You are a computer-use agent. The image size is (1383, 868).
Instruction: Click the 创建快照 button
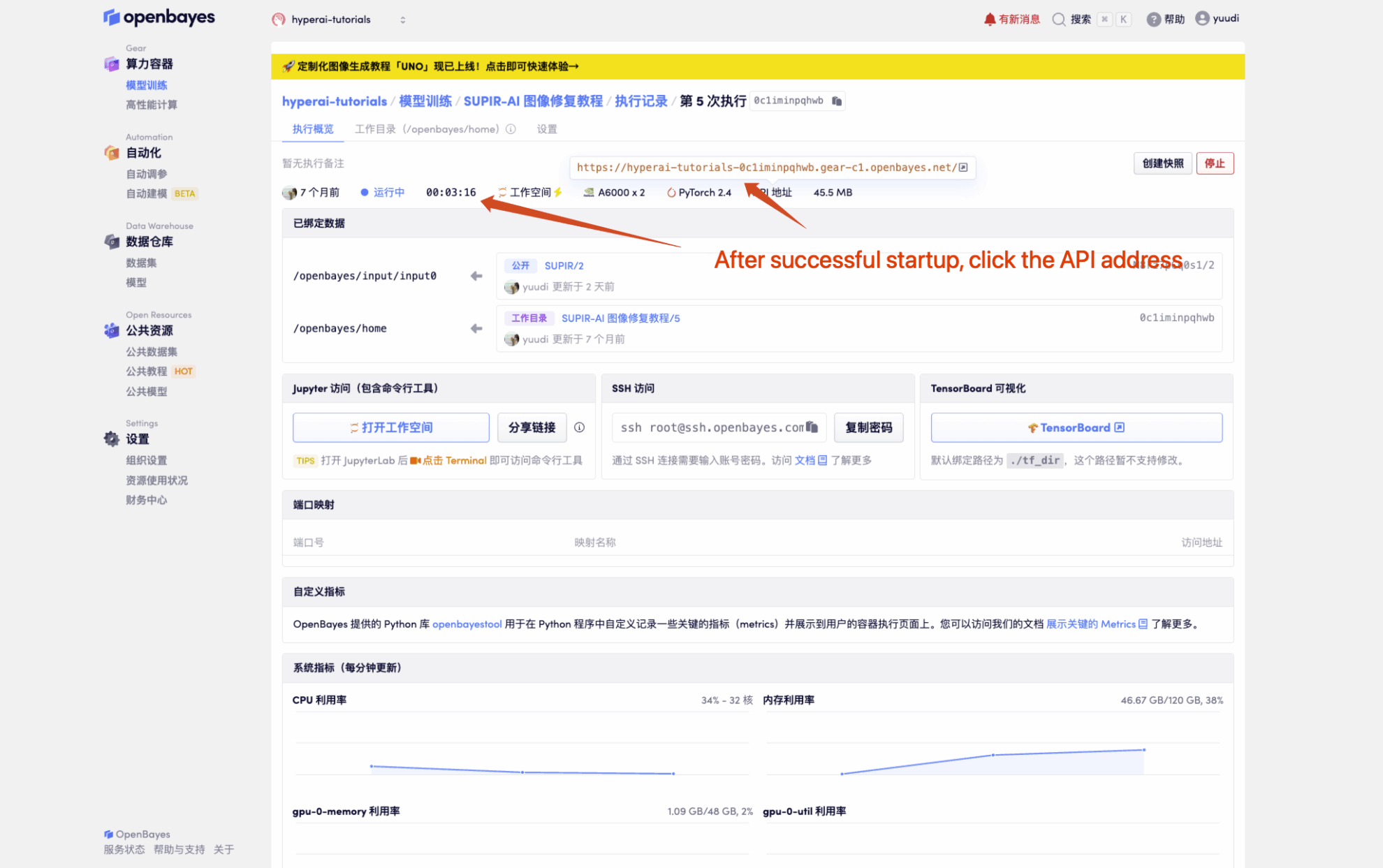(1162, 163)
